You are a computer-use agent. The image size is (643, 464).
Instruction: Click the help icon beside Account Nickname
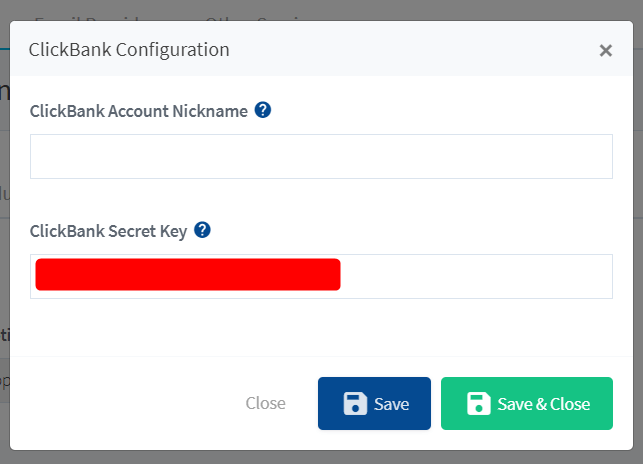[262, 110]
